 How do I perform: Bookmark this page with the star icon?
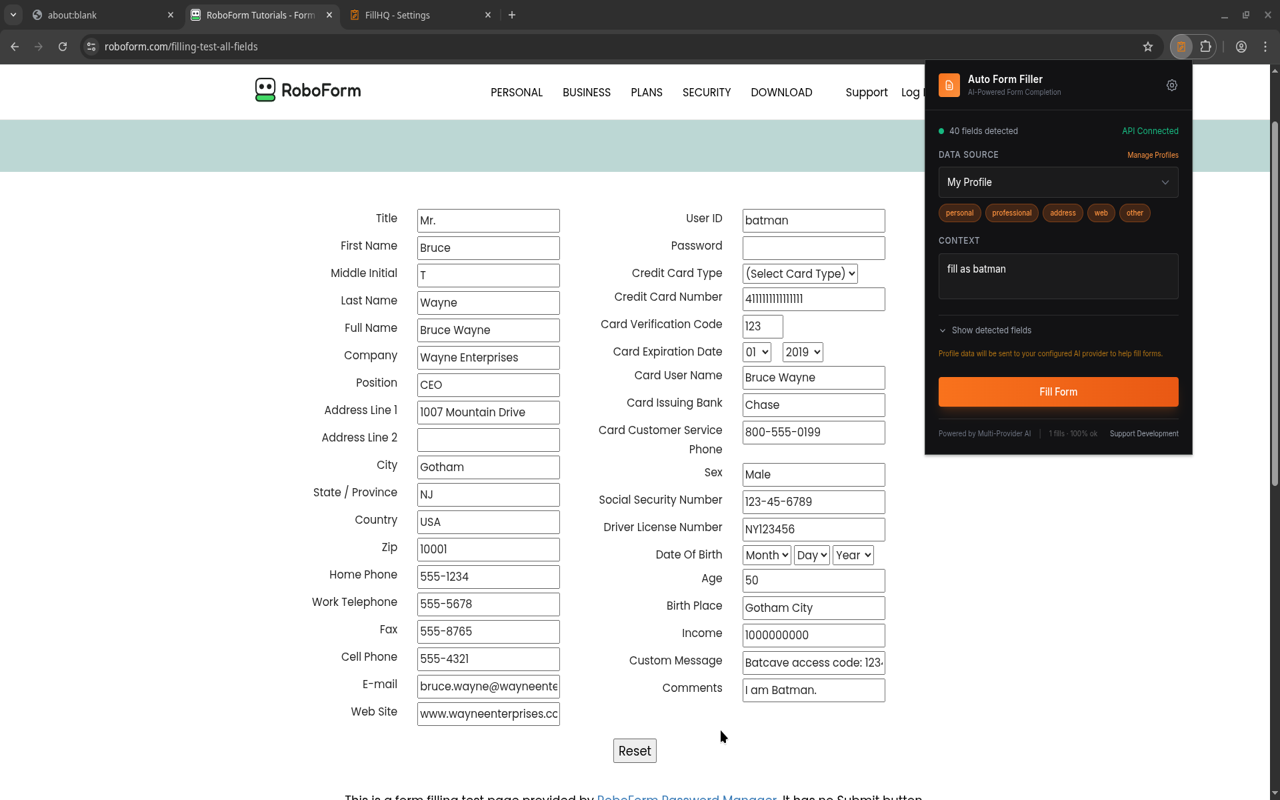(x=1148, y=46)
